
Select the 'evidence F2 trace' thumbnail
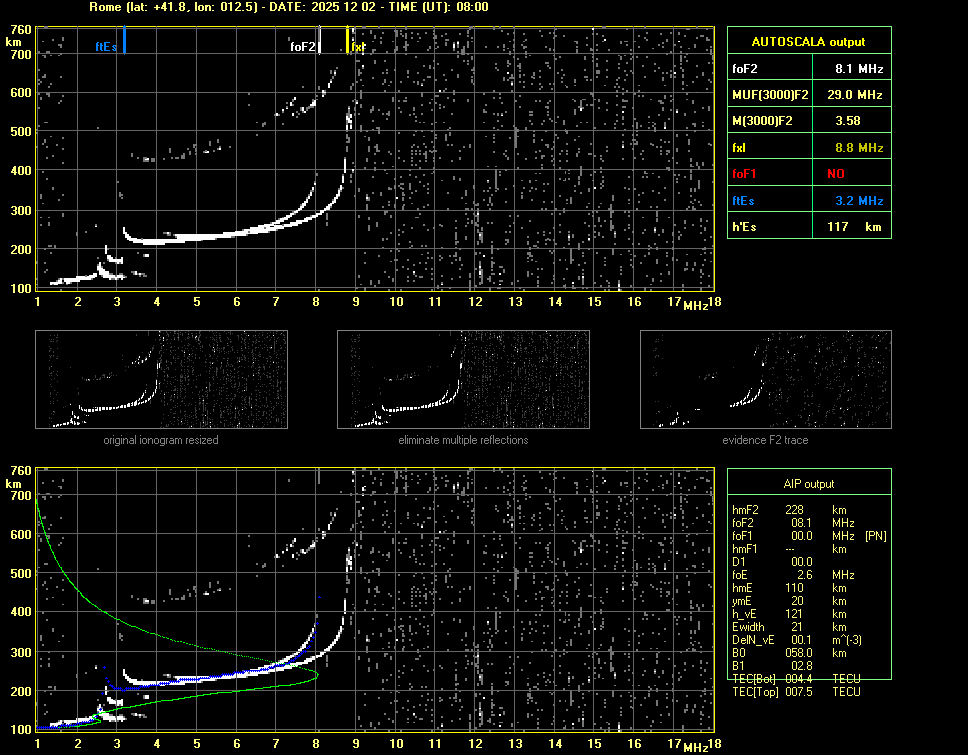tap(765, 380)
